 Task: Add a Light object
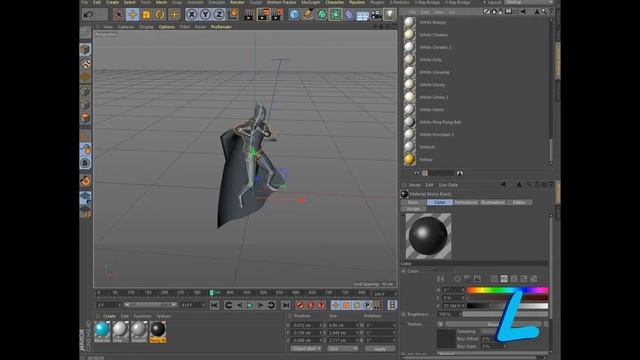tap(390, 15)
